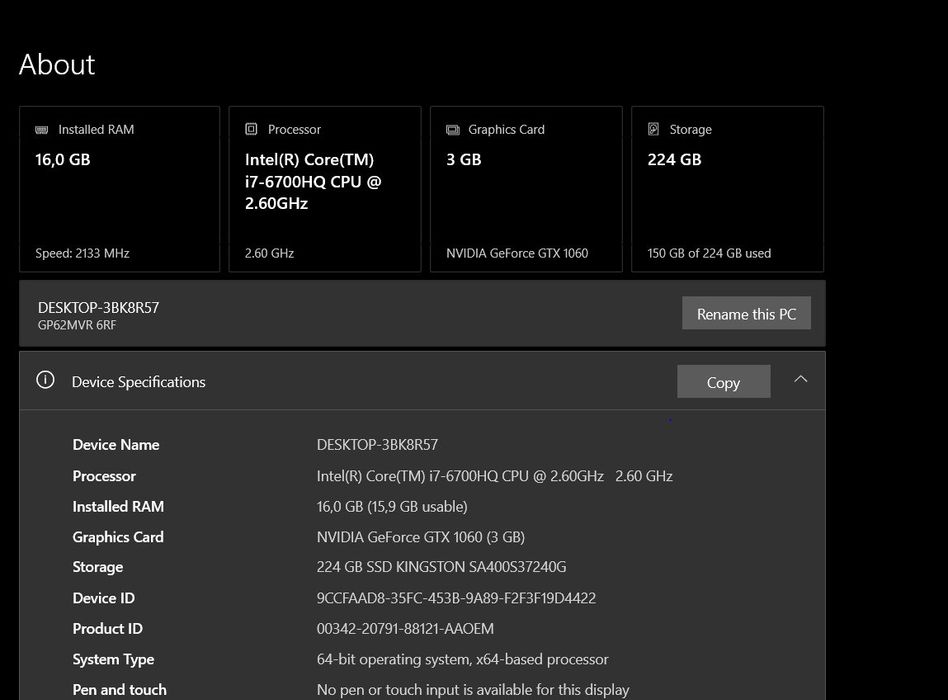The width and height of the screenshot is (948, 700).
Task: Collapse the Device Specifications section chevron
Action: tap(800, 380)
